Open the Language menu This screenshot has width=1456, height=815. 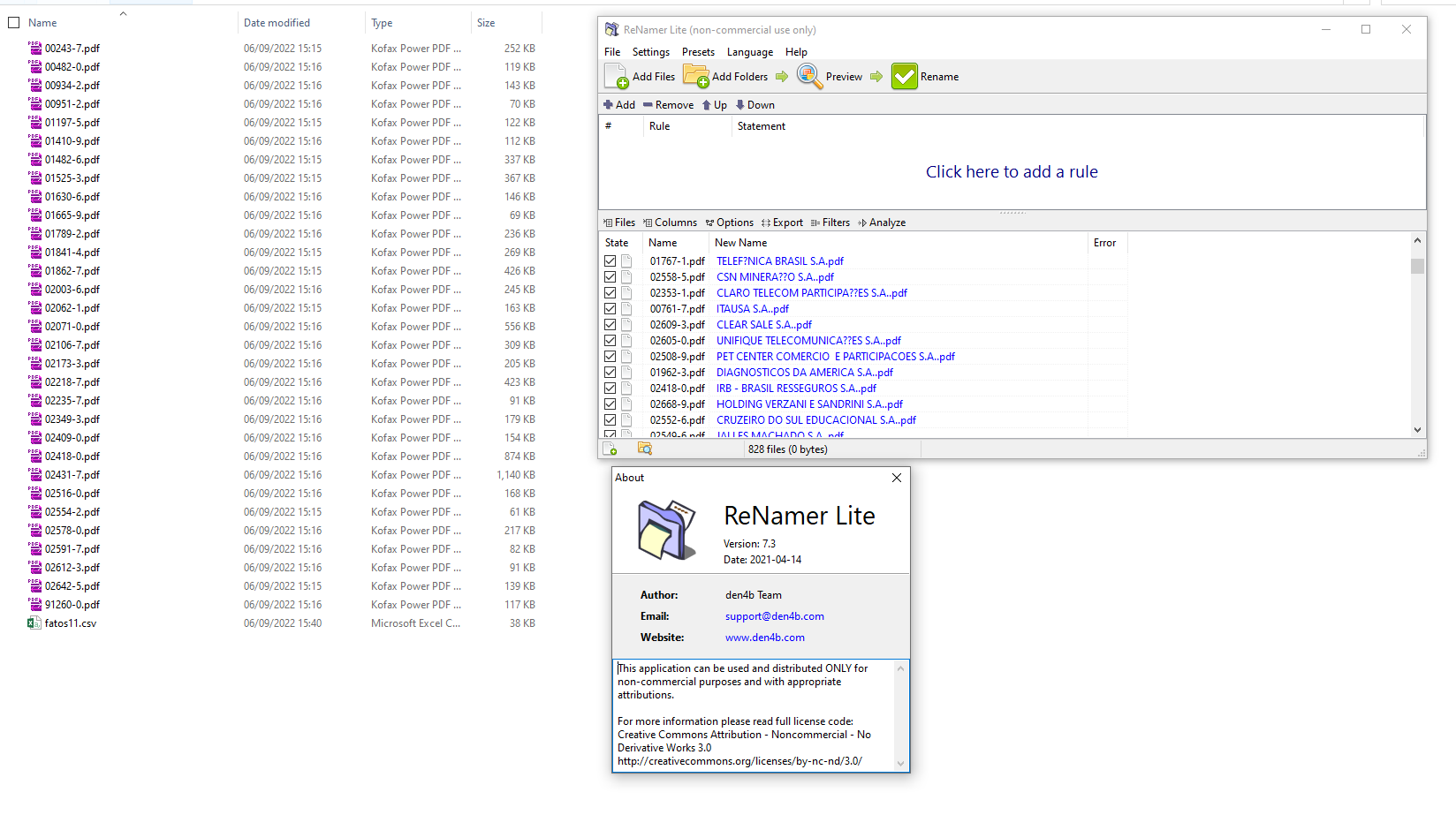point(750,52)
